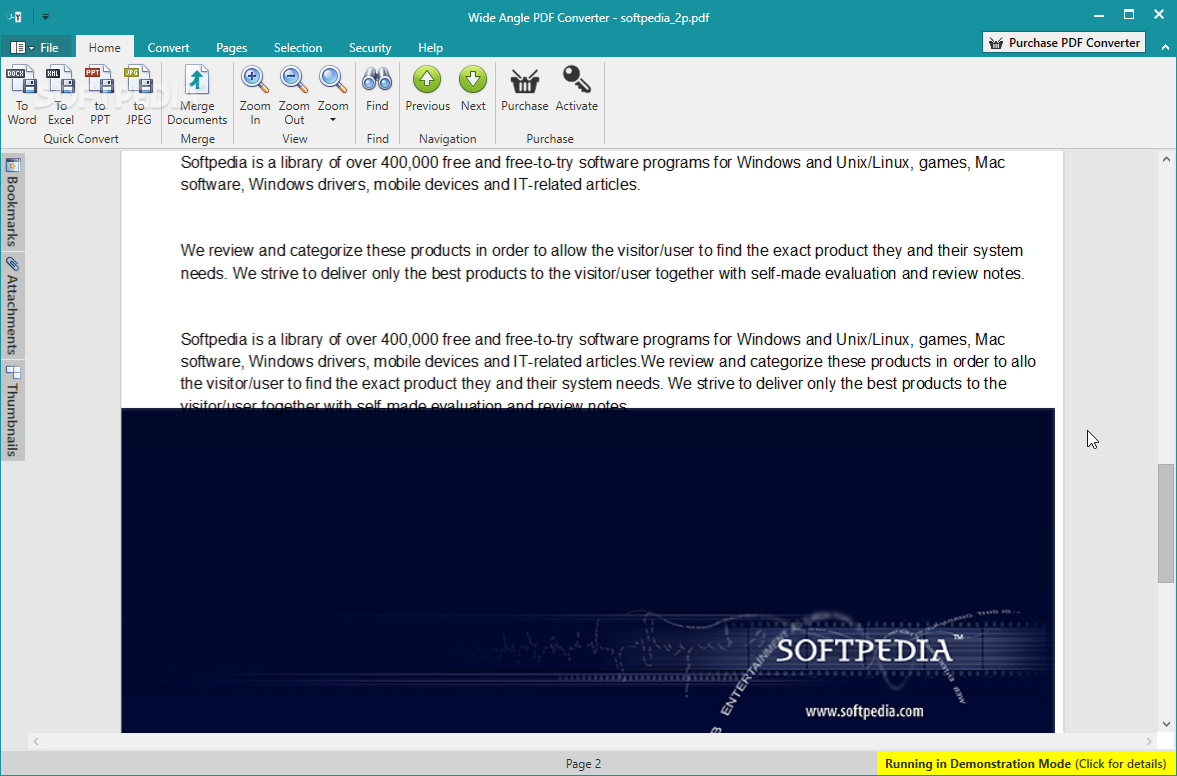
Task: Click Purchase PDF Converter button
Action: pos(1064,43)
